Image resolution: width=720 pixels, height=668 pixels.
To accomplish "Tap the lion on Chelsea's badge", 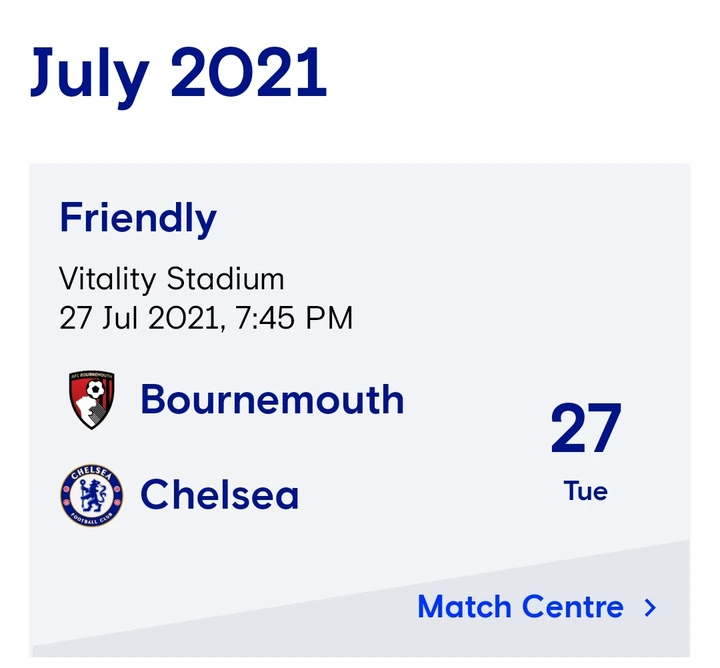I will tap(91, 495).
